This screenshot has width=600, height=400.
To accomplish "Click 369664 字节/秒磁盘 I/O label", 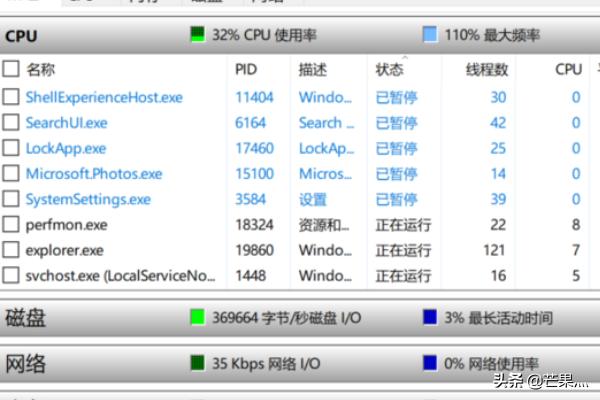I will point(287,318).
